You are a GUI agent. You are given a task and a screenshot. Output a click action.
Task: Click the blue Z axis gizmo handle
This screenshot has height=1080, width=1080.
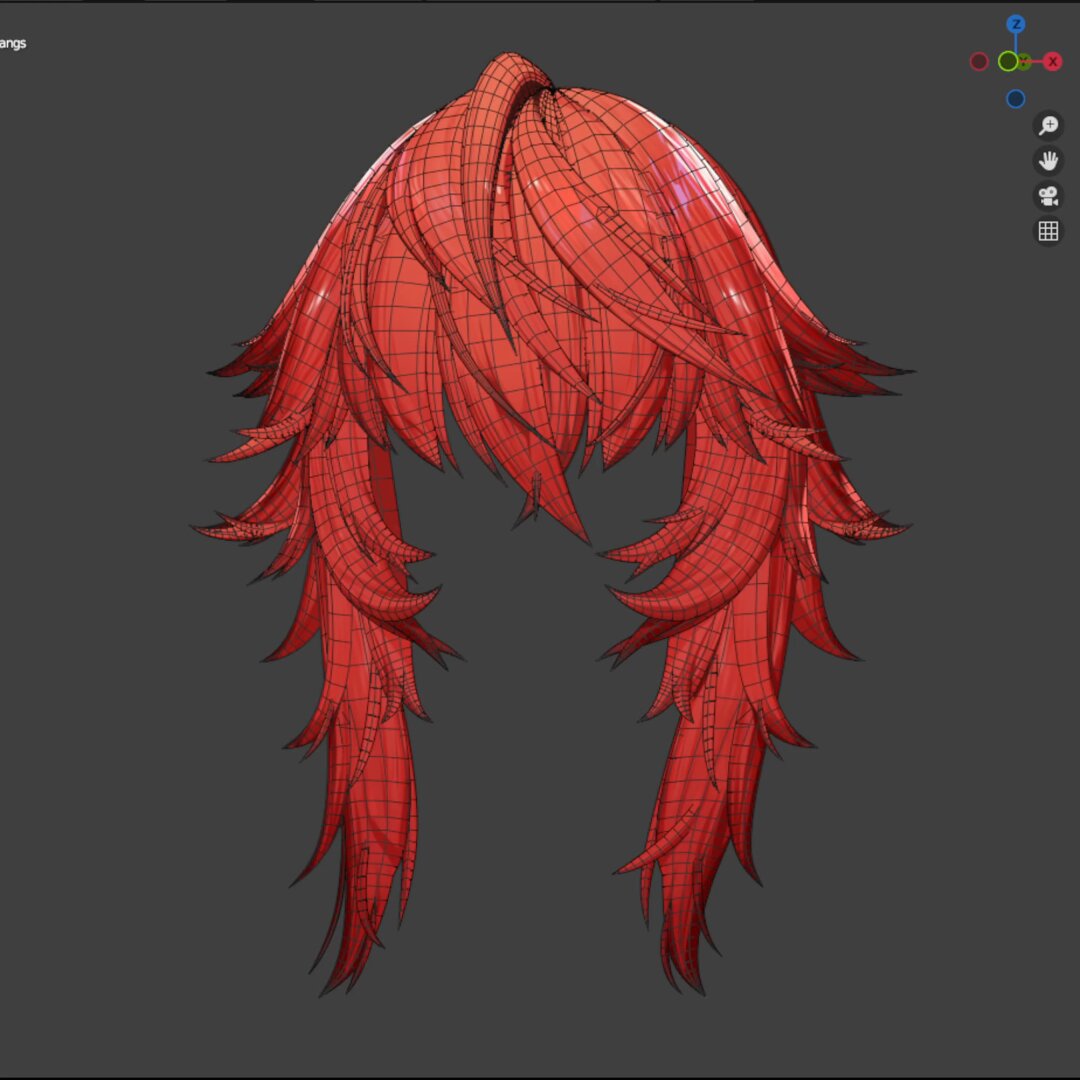(x=1015, y=24)
